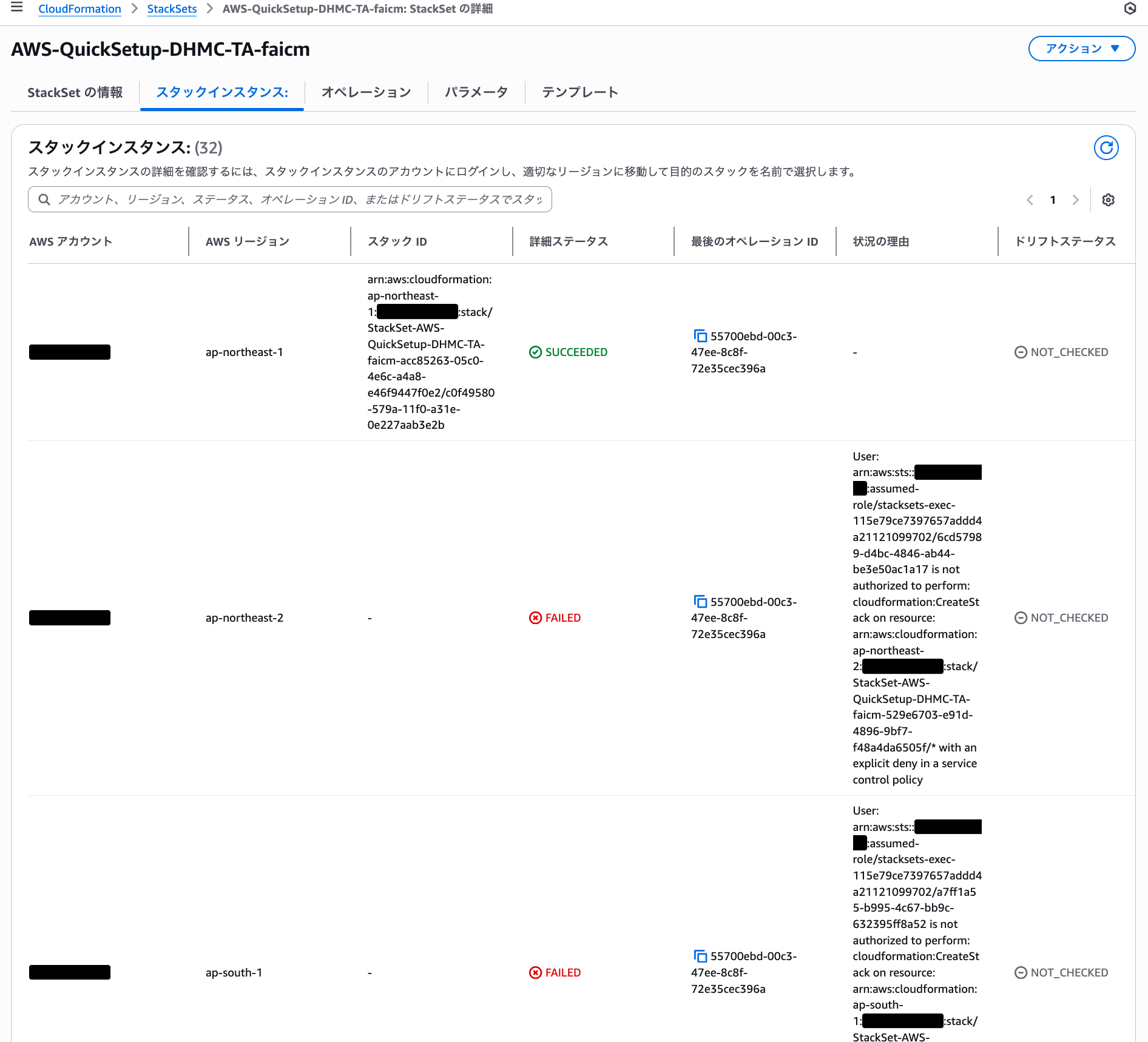The height and width of the screenshot is (1042, 1148).
Task: Click NOT_CHECKED icon in ap-south-1 row
Action: tap(1021, 973)
